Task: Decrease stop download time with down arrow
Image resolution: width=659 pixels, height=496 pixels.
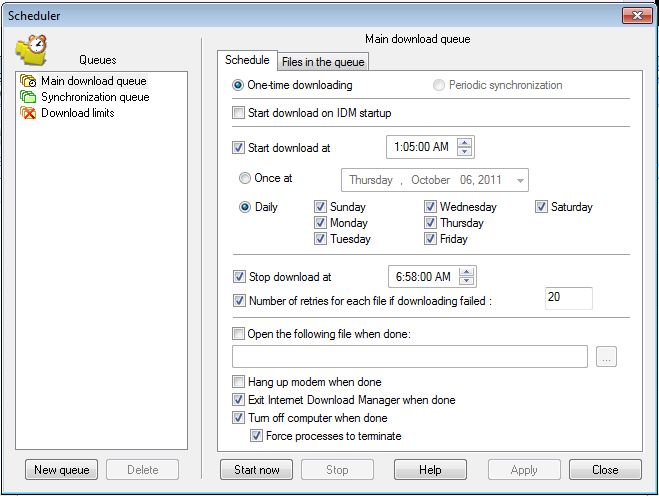Action: coord(467,281)
